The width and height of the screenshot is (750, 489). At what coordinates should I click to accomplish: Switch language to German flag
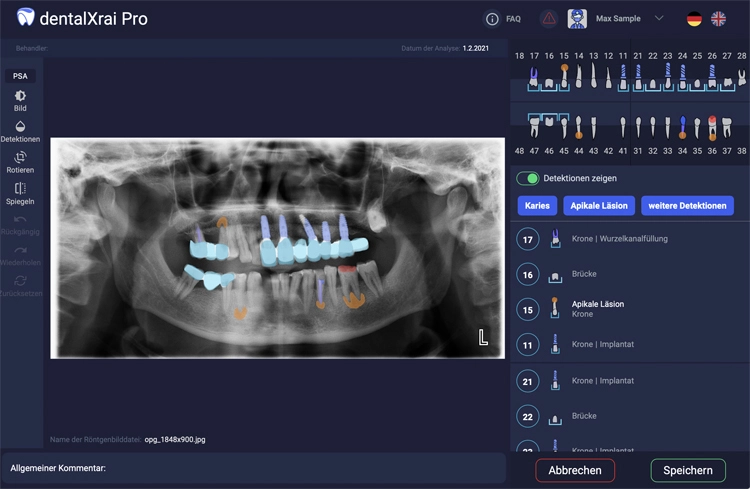694,19
